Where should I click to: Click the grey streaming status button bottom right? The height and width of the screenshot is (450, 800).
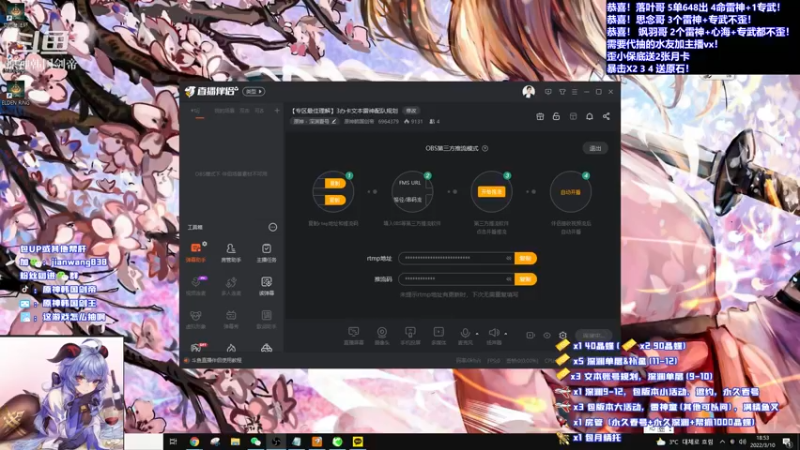tap(593, 335)
